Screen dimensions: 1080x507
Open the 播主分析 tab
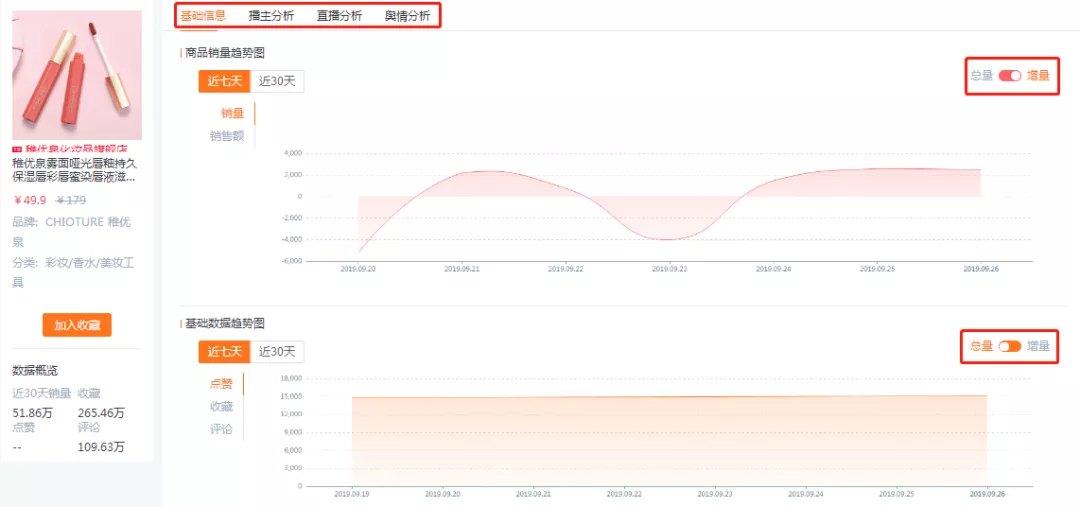[x=271, y=16]
